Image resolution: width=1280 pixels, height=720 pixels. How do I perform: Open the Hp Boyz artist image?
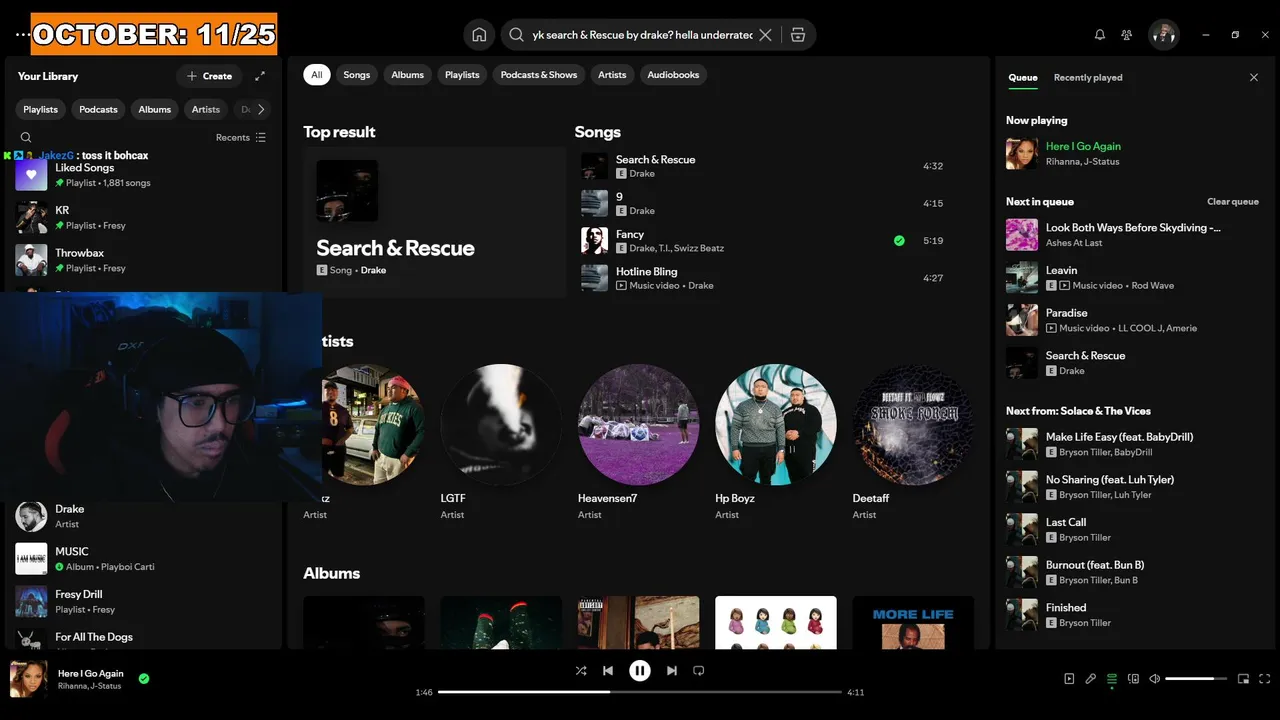pos(775,424)
